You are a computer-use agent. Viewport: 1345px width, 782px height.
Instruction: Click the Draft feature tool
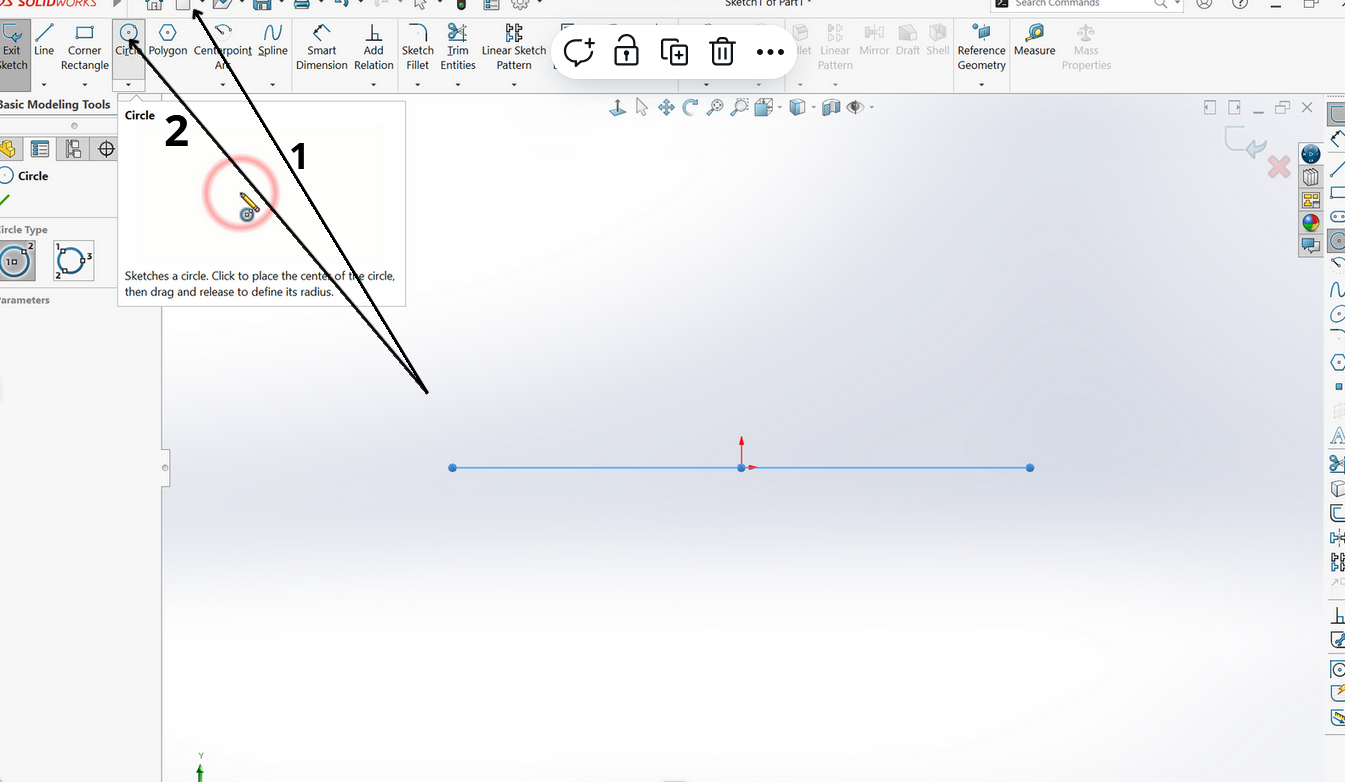pos(908,42)
